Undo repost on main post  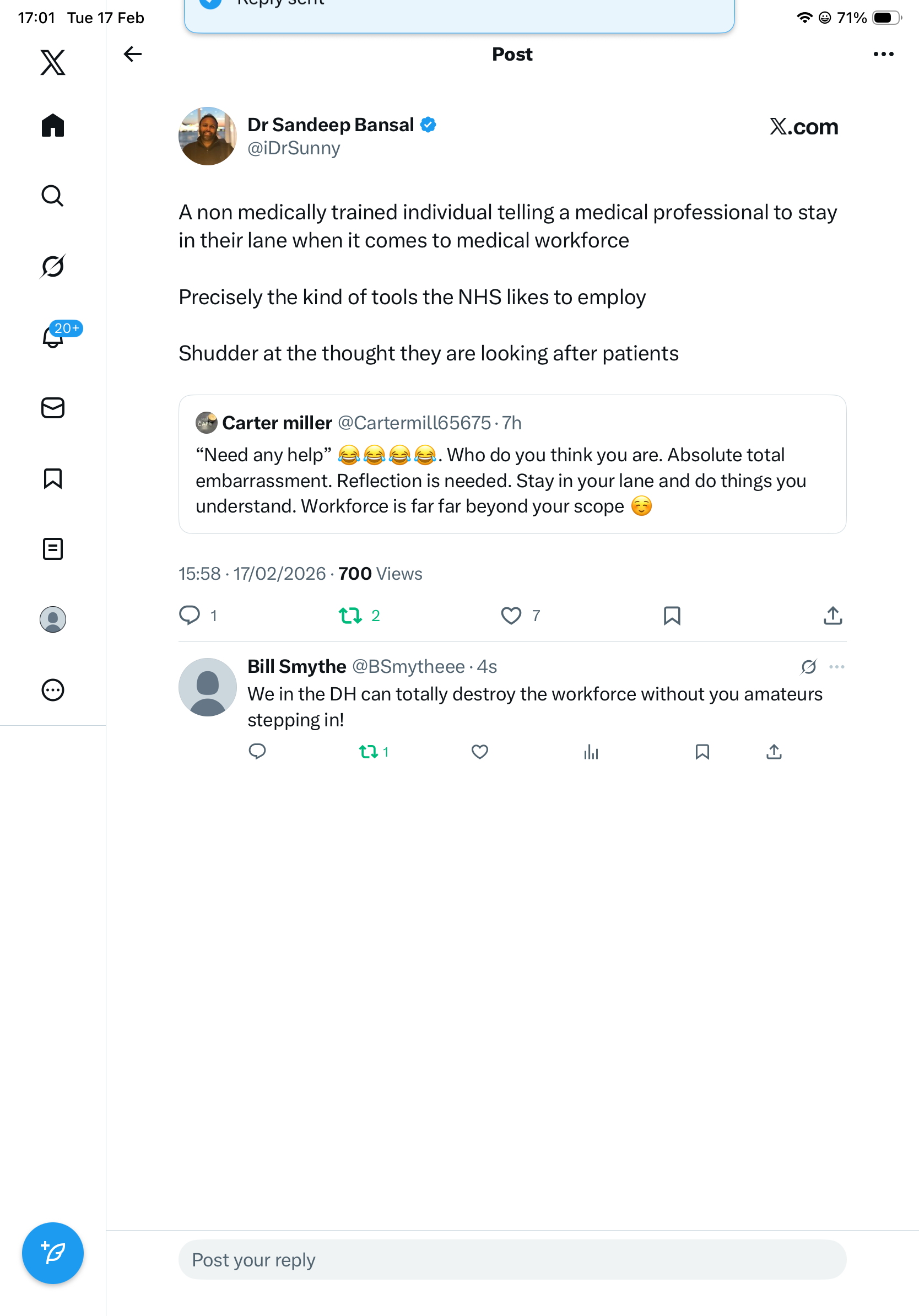[x=350, y=616]
